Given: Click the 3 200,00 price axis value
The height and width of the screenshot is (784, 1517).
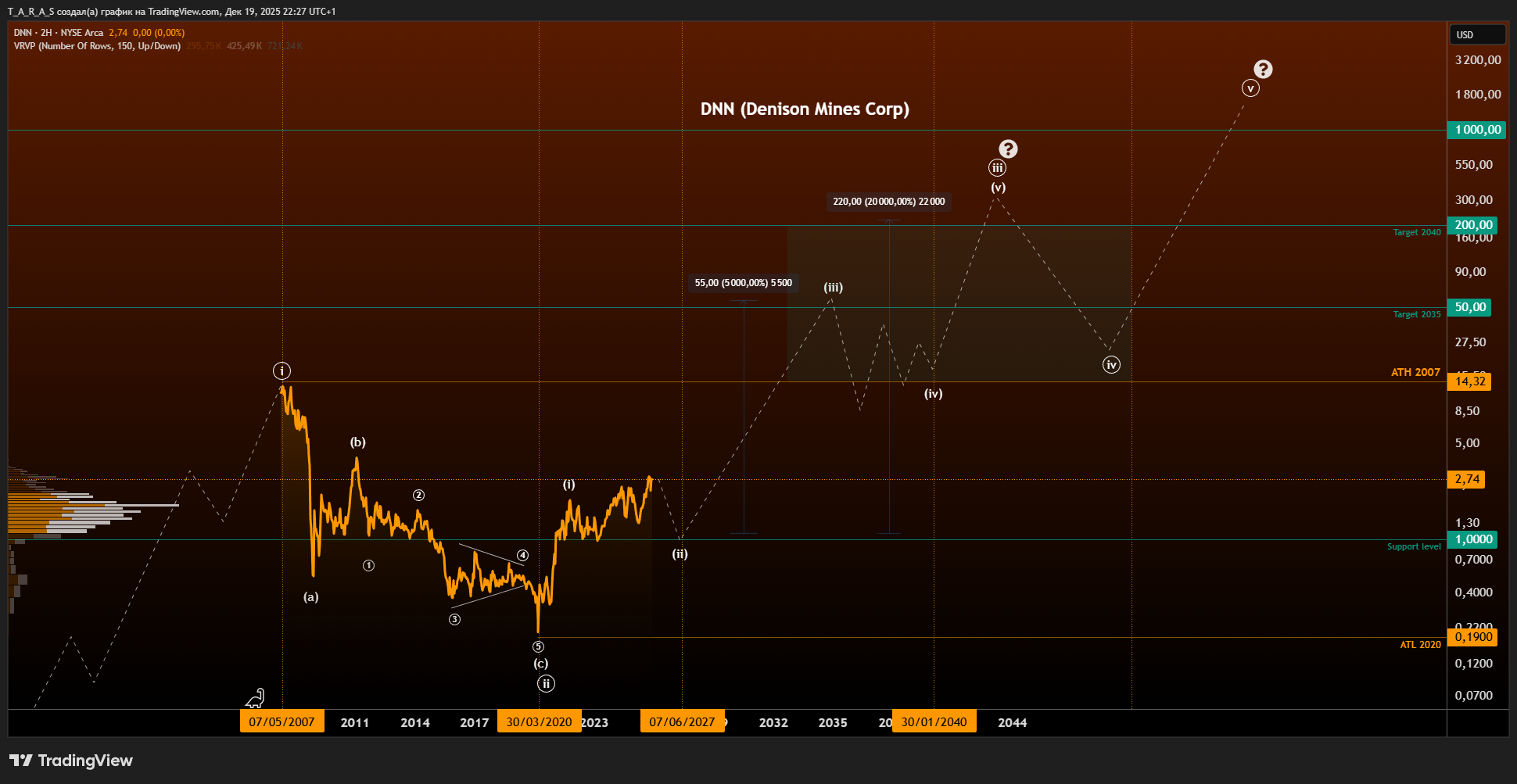Looking at the screenshot, I should click(1478, 60).
